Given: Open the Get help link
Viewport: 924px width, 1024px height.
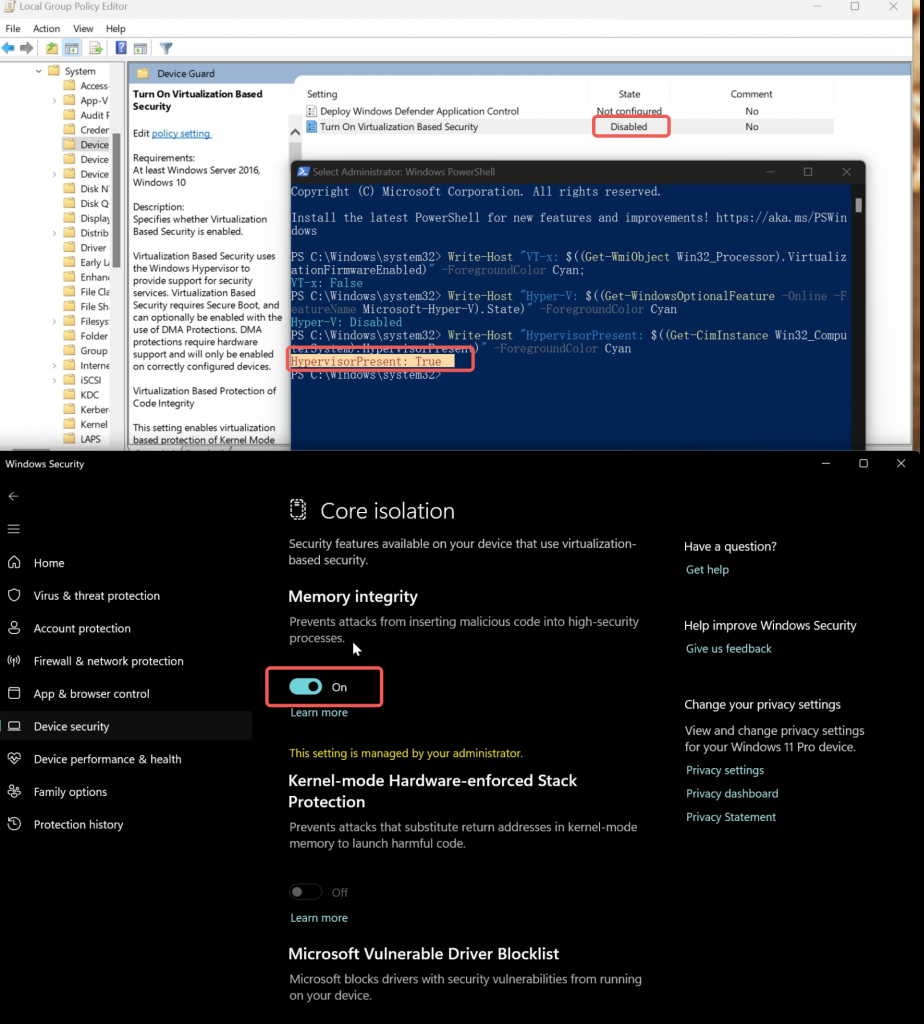Looking at the screenshot, I should pos(707,569).
